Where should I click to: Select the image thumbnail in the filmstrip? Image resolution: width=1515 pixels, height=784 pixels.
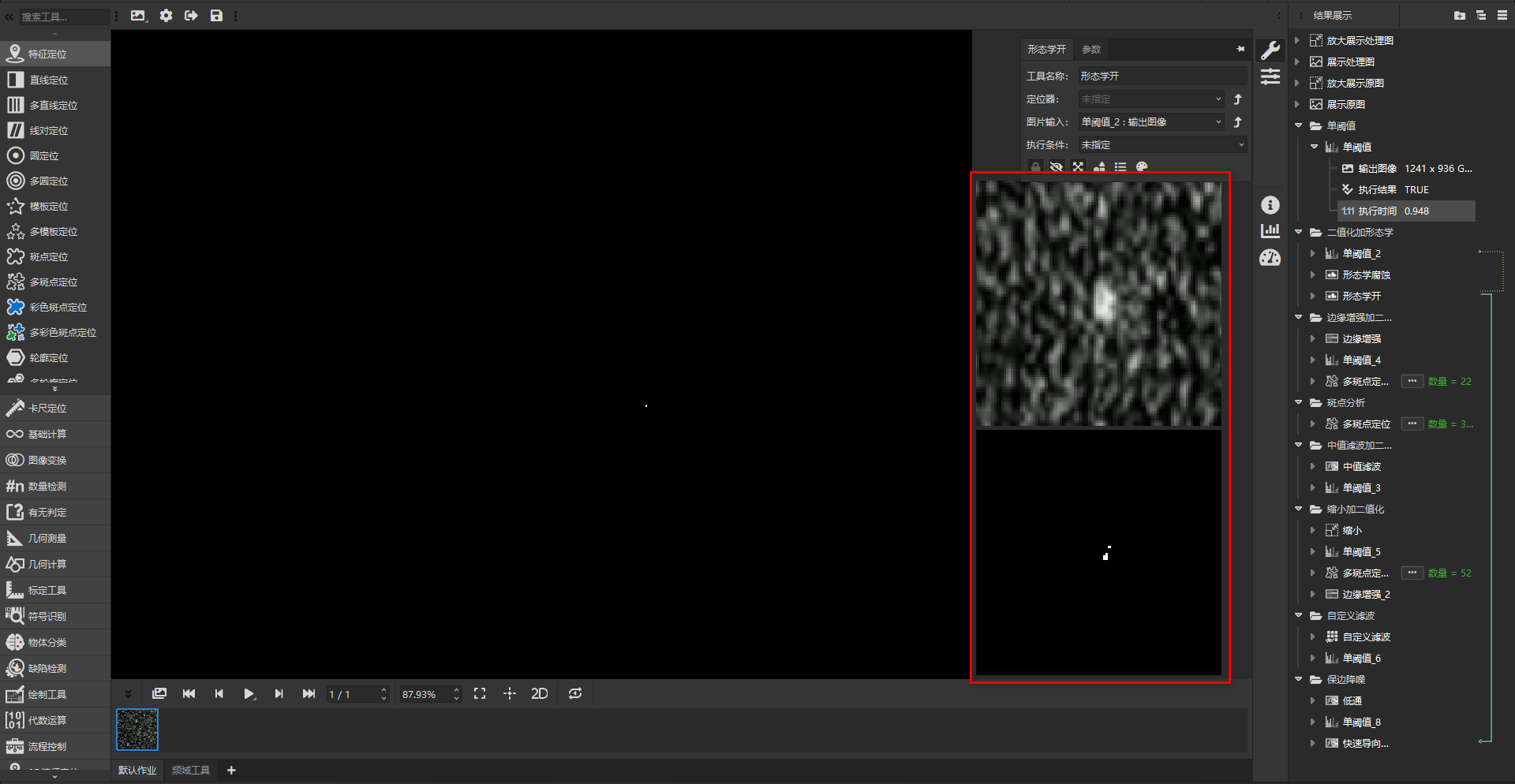coord(137,730)
